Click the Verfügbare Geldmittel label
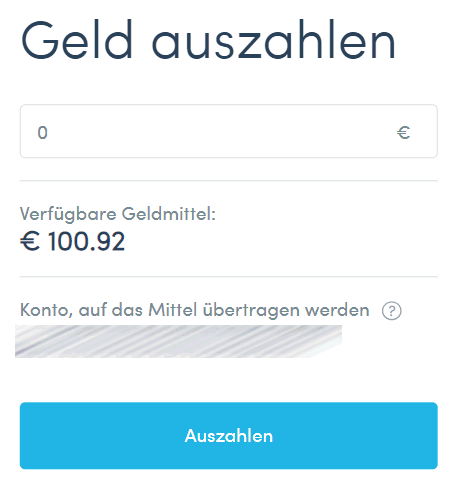This screenshot has height=478, width=449. point(118,214)
